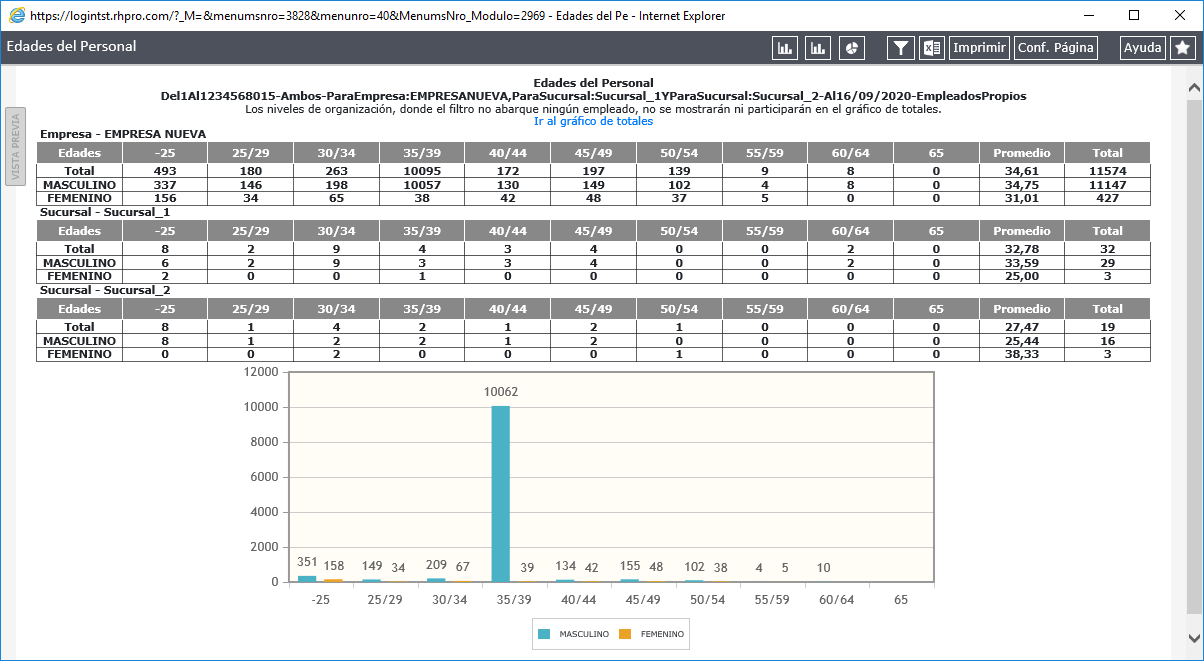Click the Edades header in the Sucursal_2 table
1204x661 pixels.
(x=79, y=309)
